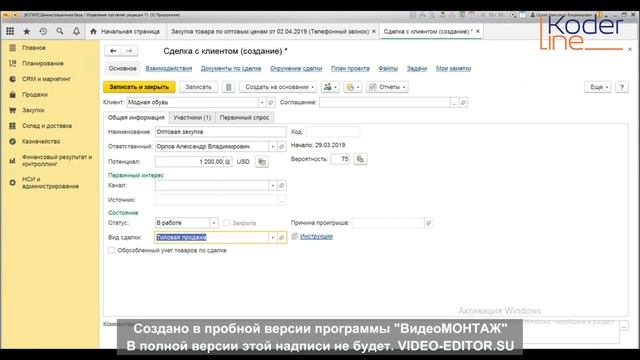This screenshot has width=640, height=360.
Task: Open the sections grid menu icon
Action: point(10,31)
